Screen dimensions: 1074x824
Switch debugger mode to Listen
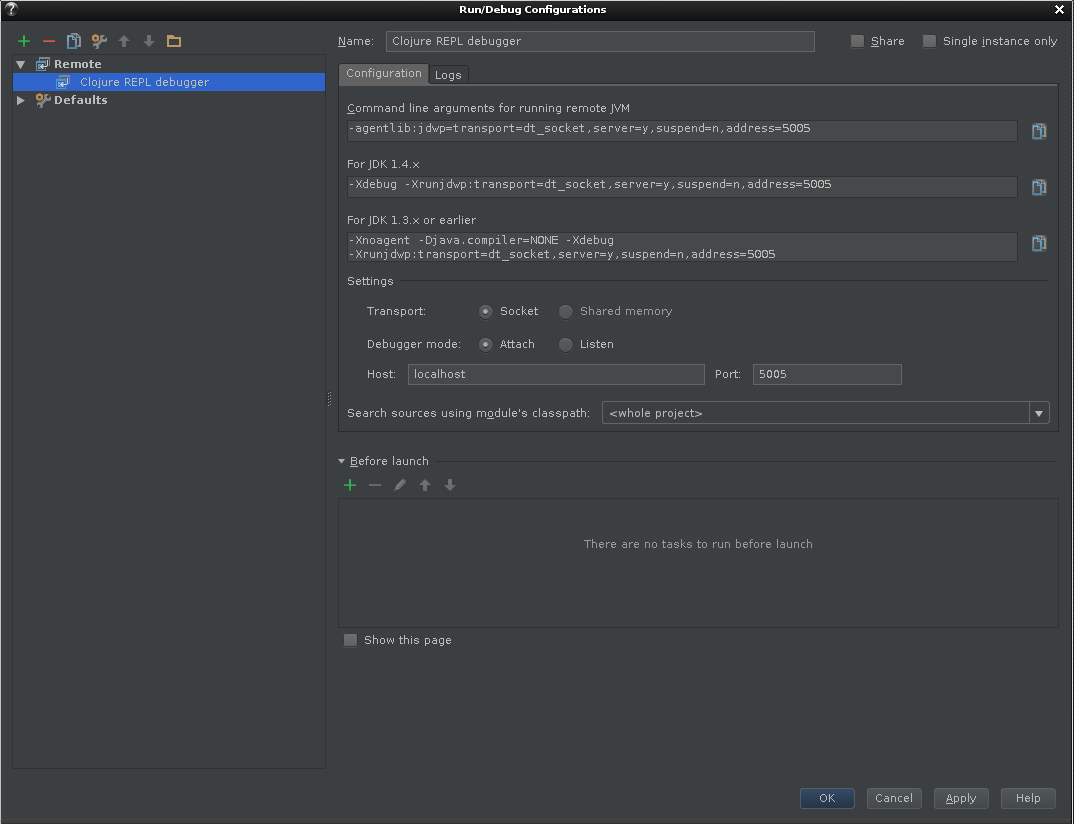click(x=565, y=344)
